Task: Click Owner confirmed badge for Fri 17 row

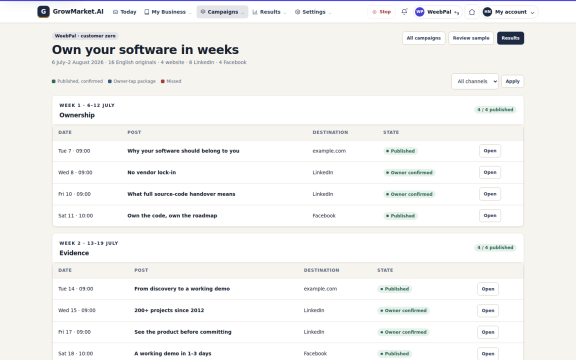Action: click(x=403, y=332)
